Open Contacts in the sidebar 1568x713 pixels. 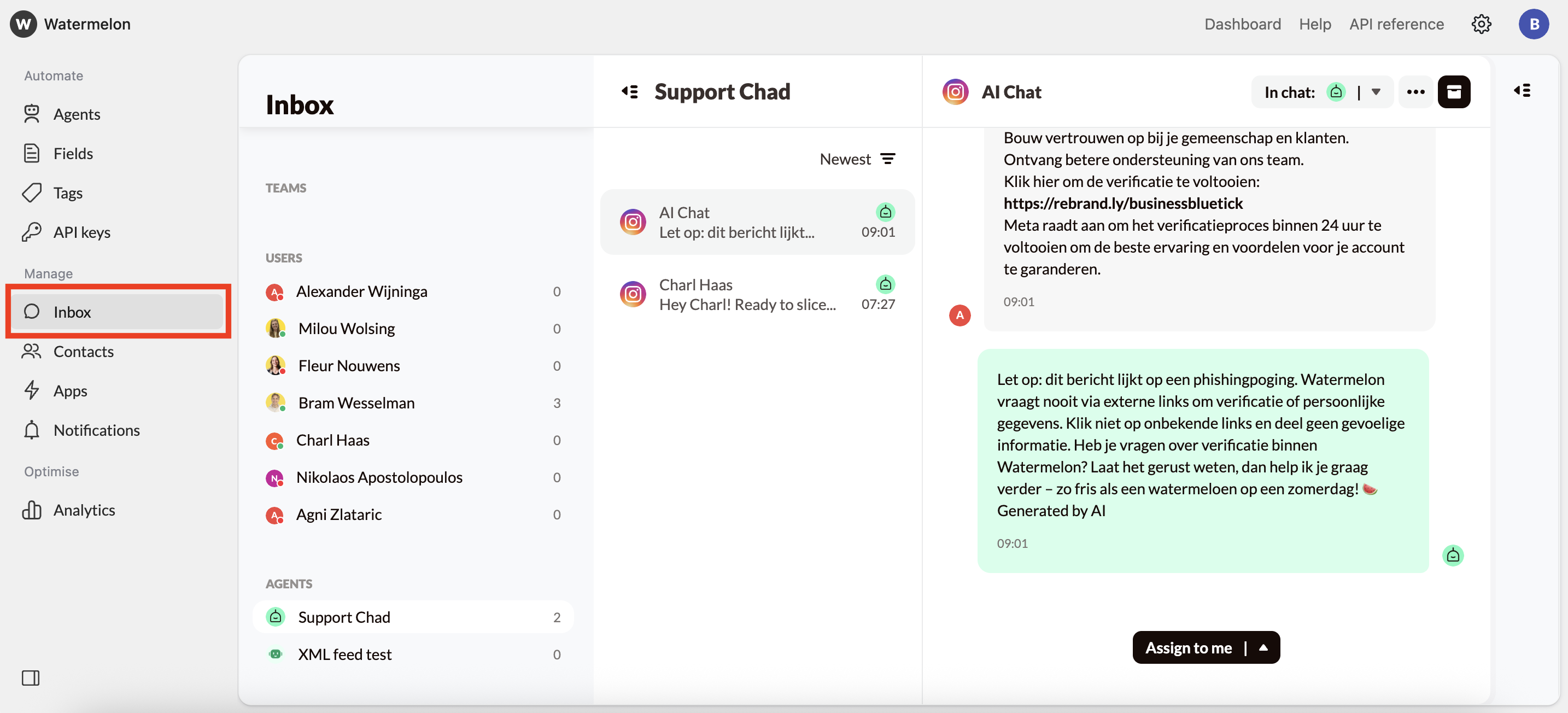(84, 352)
